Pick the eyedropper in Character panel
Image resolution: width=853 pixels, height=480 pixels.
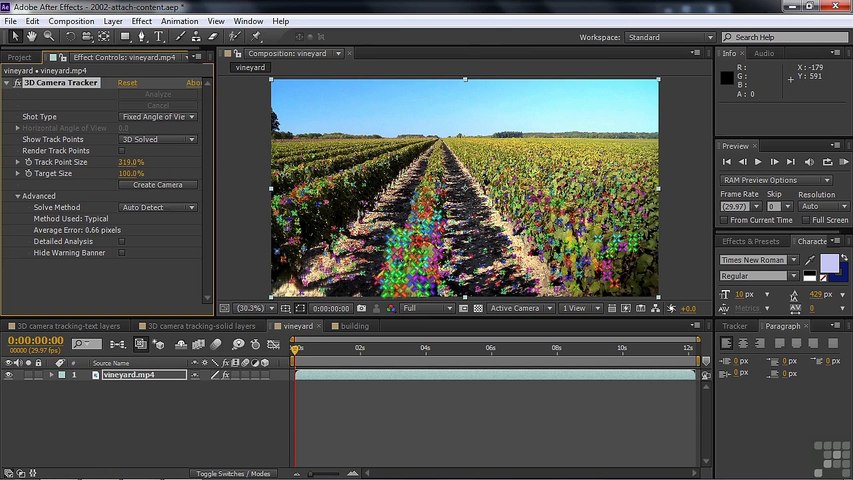click(x=809, y=260)
